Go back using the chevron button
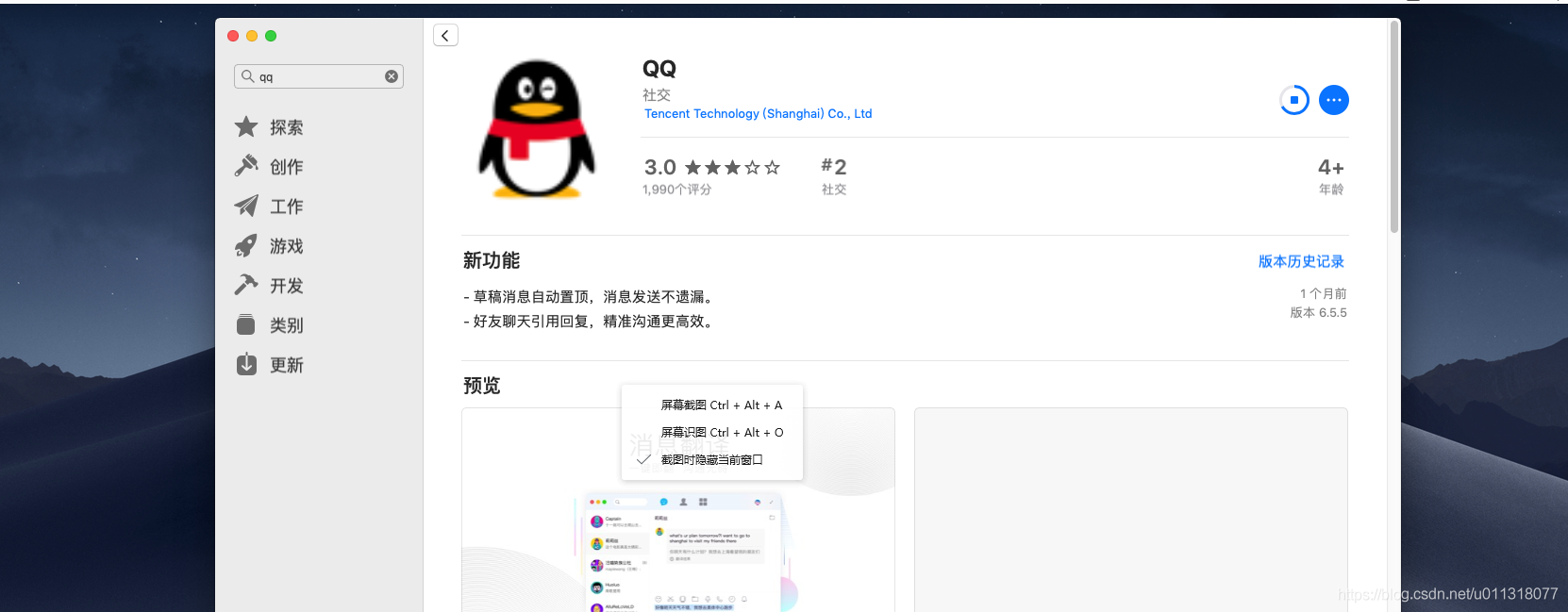Image resolution: width=1568 pixels, height=612 pixels. click(445, 36)
